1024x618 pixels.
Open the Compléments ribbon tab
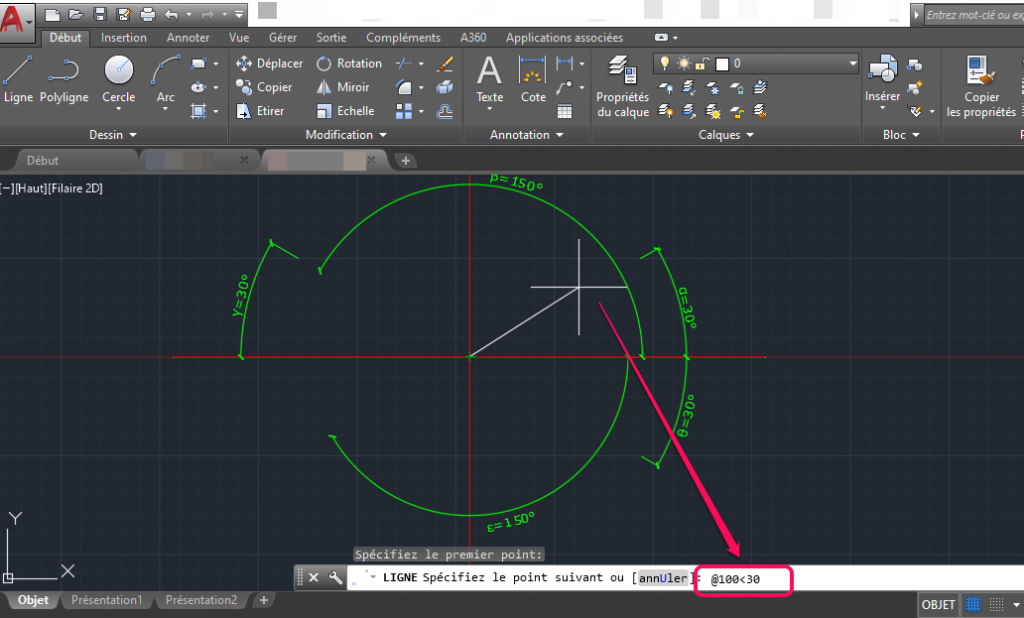pos(403,38)
